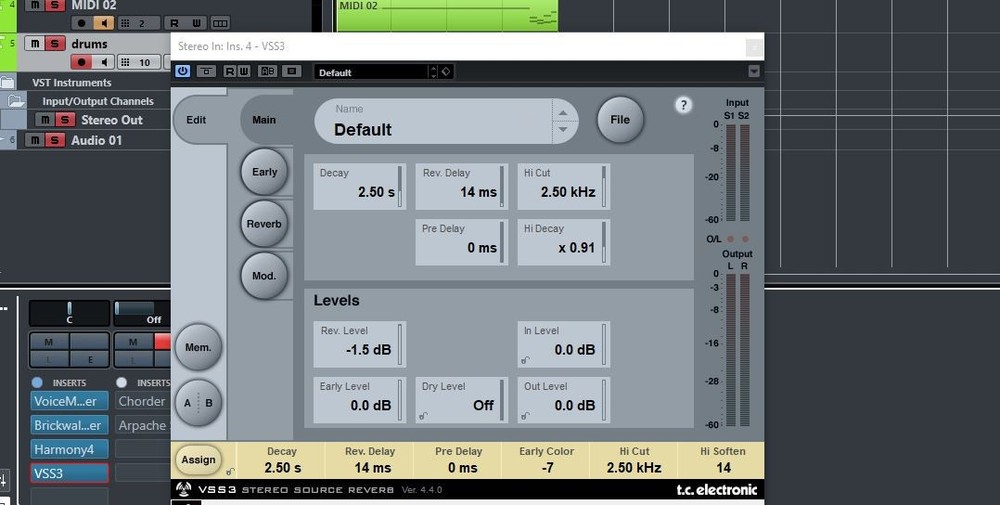This screenshot has height=505, width=1000.
Task: Click the record enable button on drums track
Action: pos(82,62)
